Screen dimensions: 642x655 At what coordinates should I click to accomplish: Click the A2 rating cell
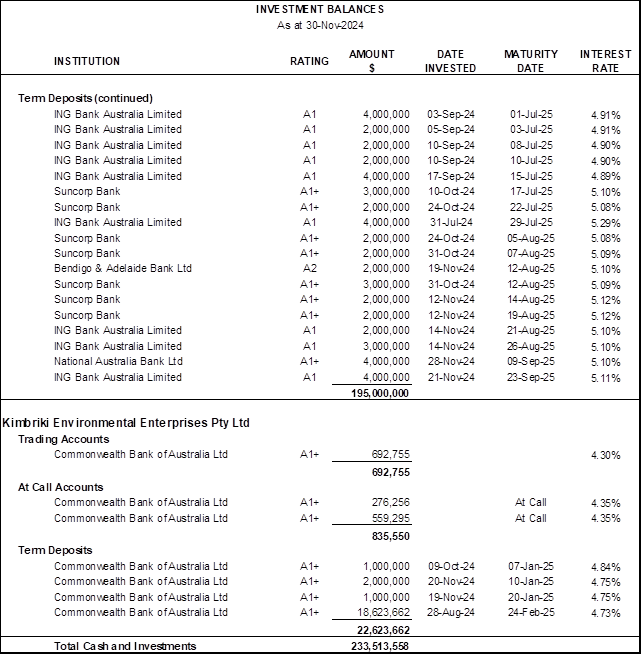(x=310, y=268)
